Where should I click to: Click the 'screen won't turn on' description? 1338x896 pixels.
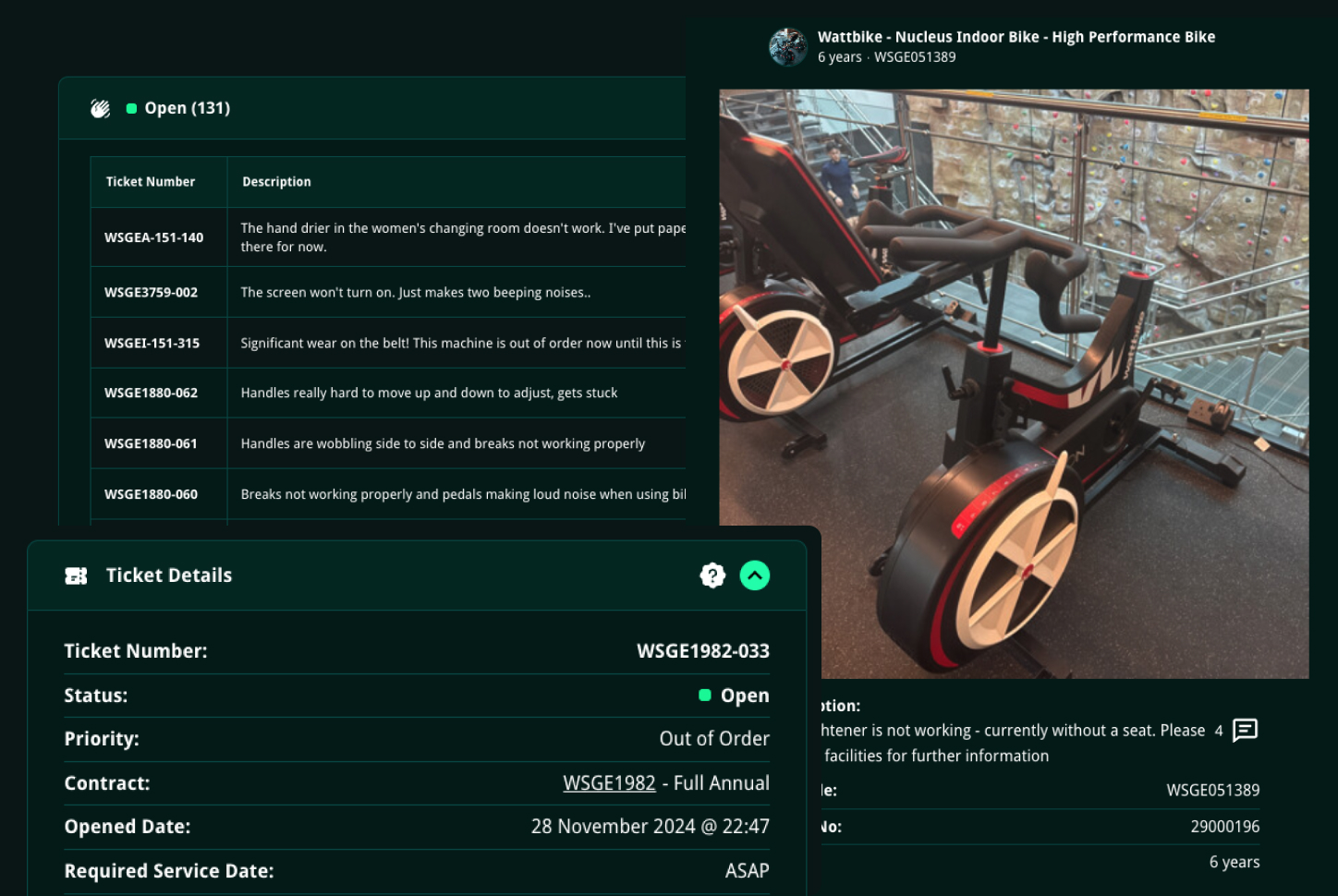point(416,292)
